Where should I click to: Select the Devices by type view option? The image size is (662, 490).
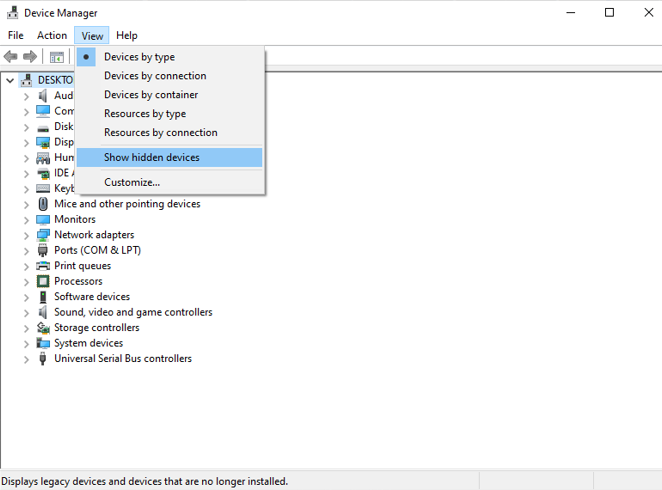tap(169, 57)
